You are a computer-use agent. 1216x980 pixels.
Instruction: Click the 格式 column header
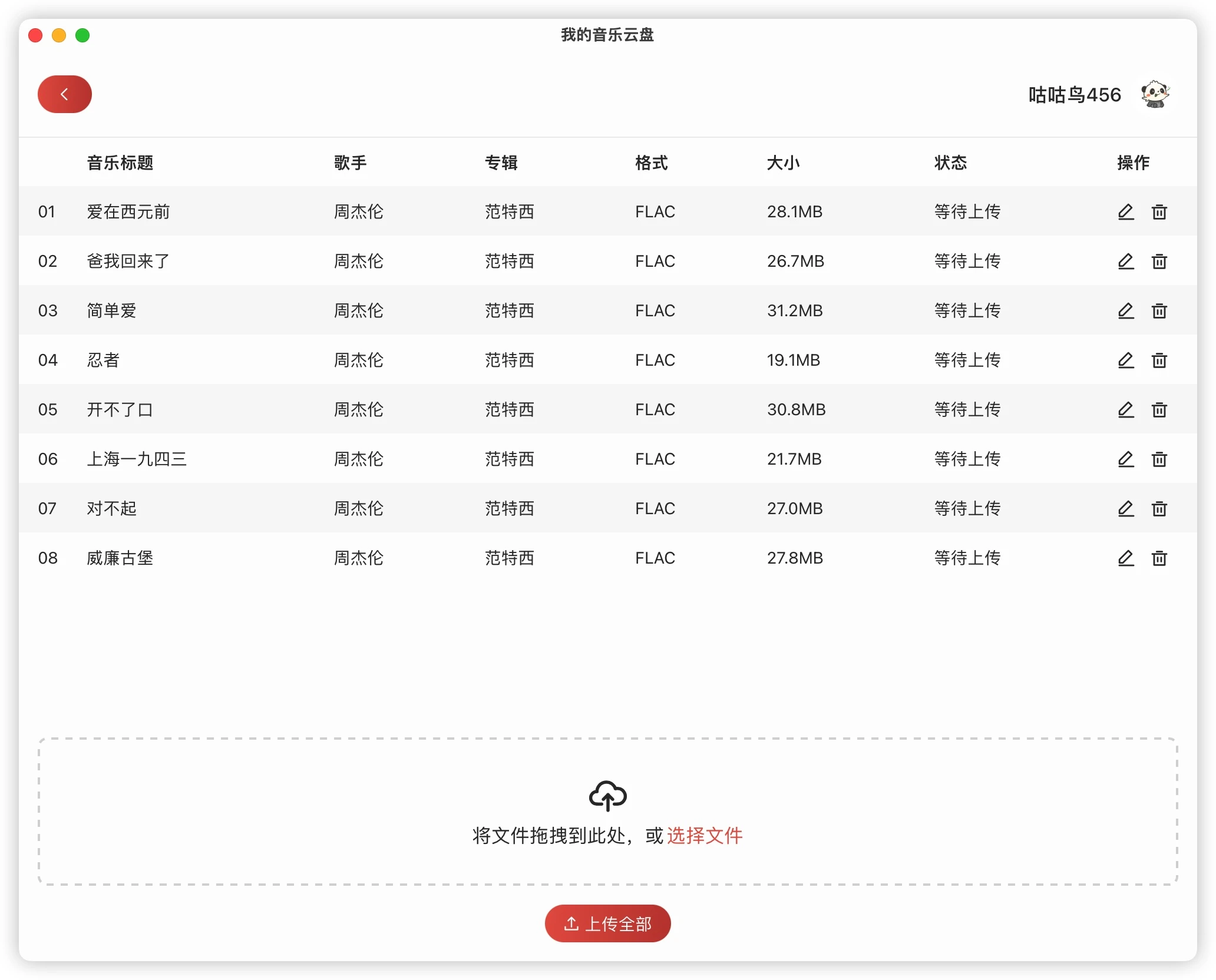pyautogui.click(x=652, y=163)
